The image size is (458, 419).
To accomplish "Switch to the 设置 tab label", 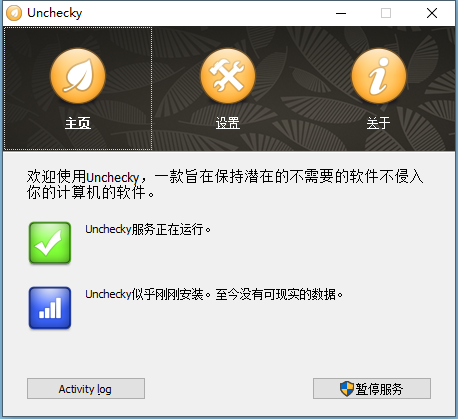I will pos(228,123).
